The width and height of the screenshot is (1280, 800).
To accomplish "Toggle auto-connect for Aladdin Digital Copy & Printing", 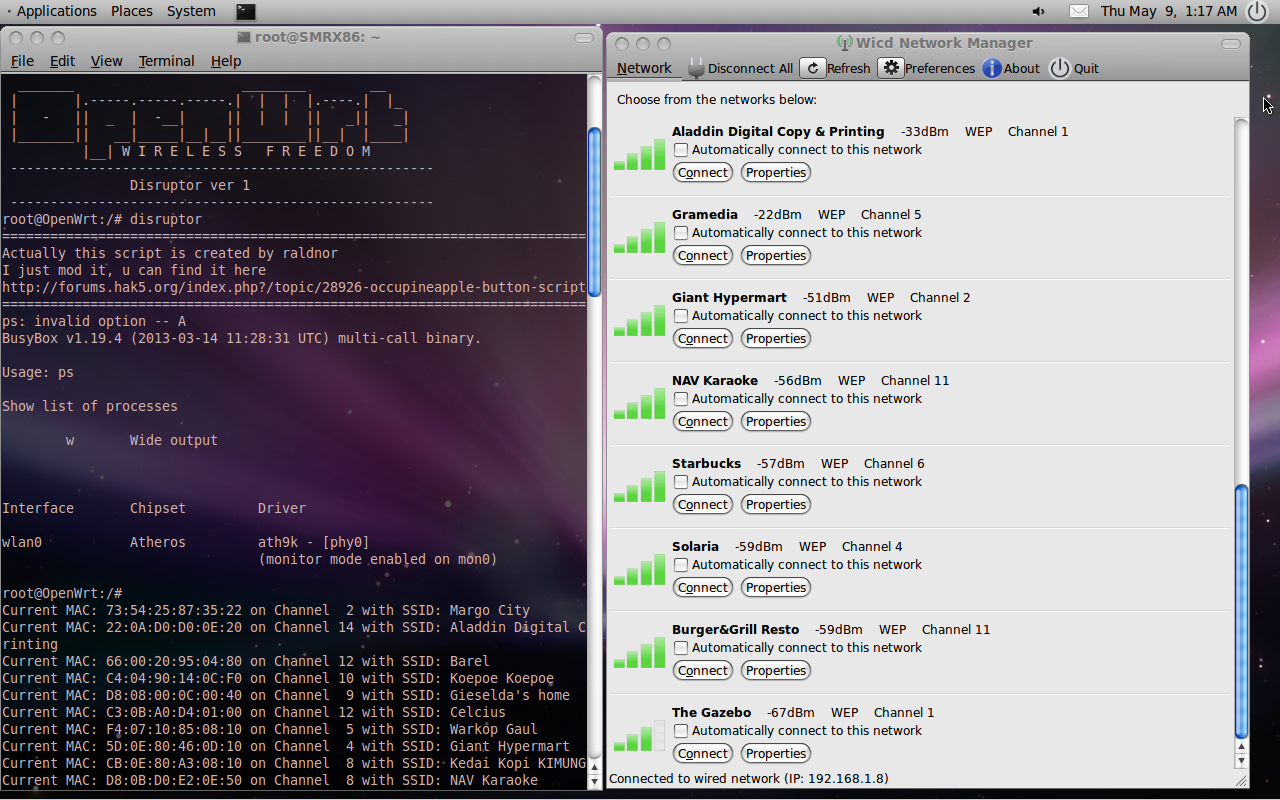I will (681, 150).
